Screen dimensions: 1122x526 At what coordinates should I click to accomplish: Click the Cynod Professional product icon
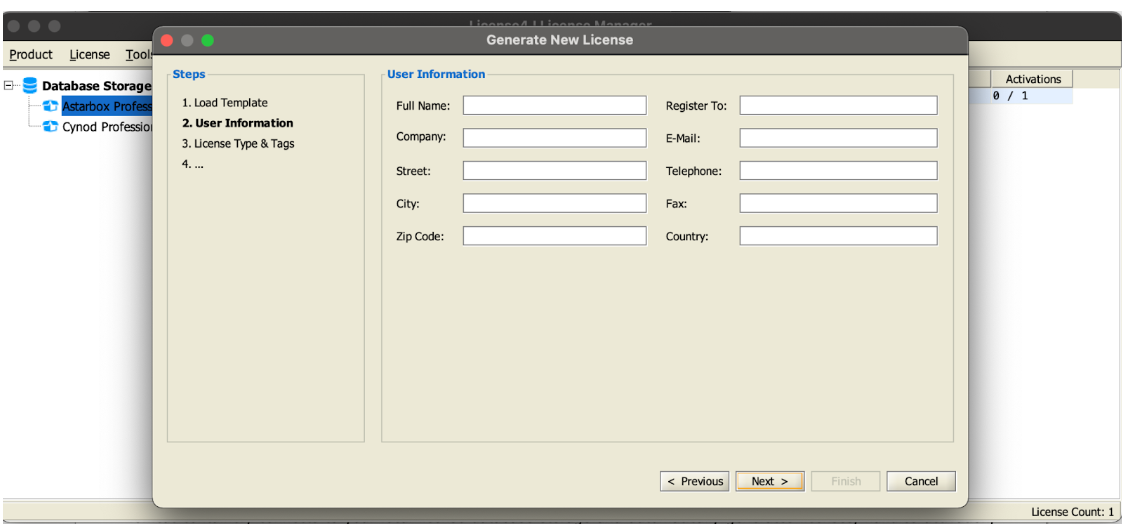pyautogui.click(x=51, y=127)
